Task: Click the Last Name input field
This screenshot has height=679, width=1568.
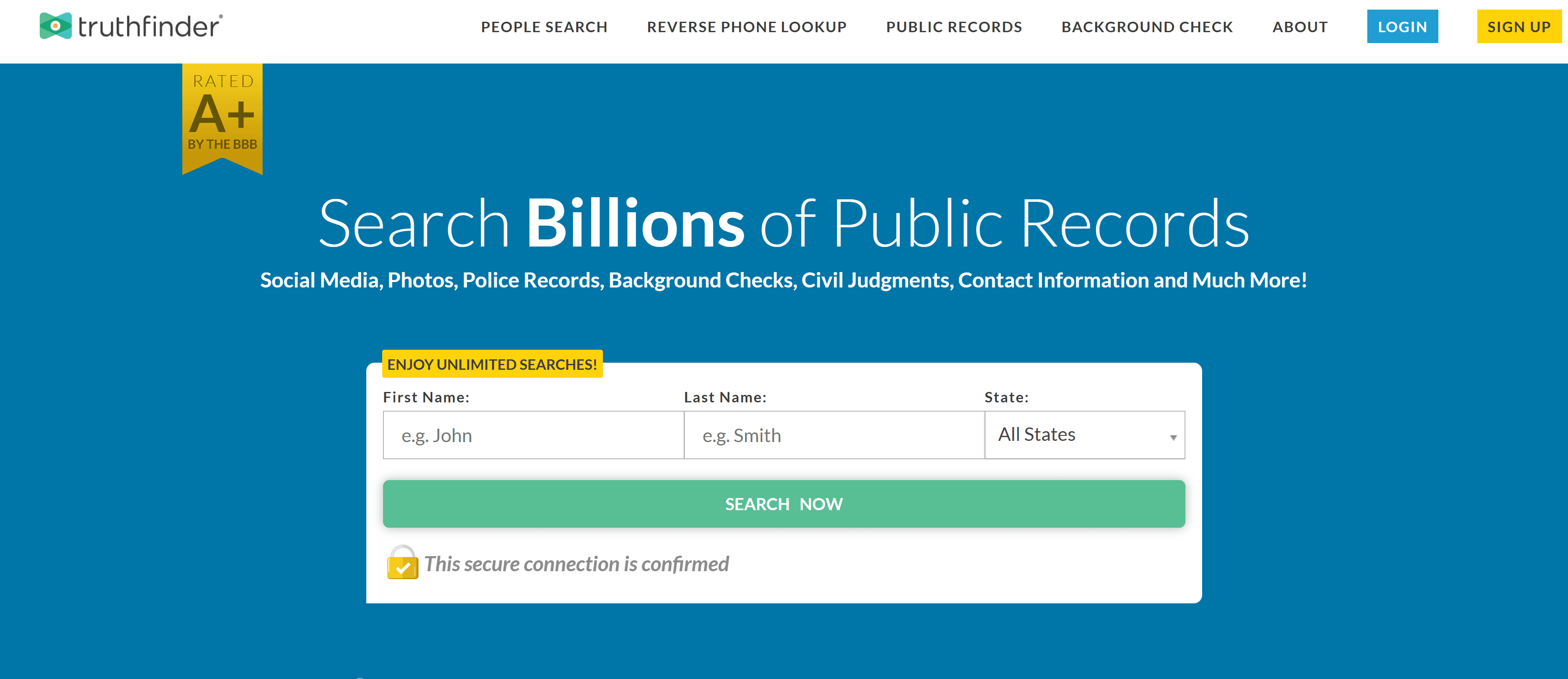Action: (834, 435)
